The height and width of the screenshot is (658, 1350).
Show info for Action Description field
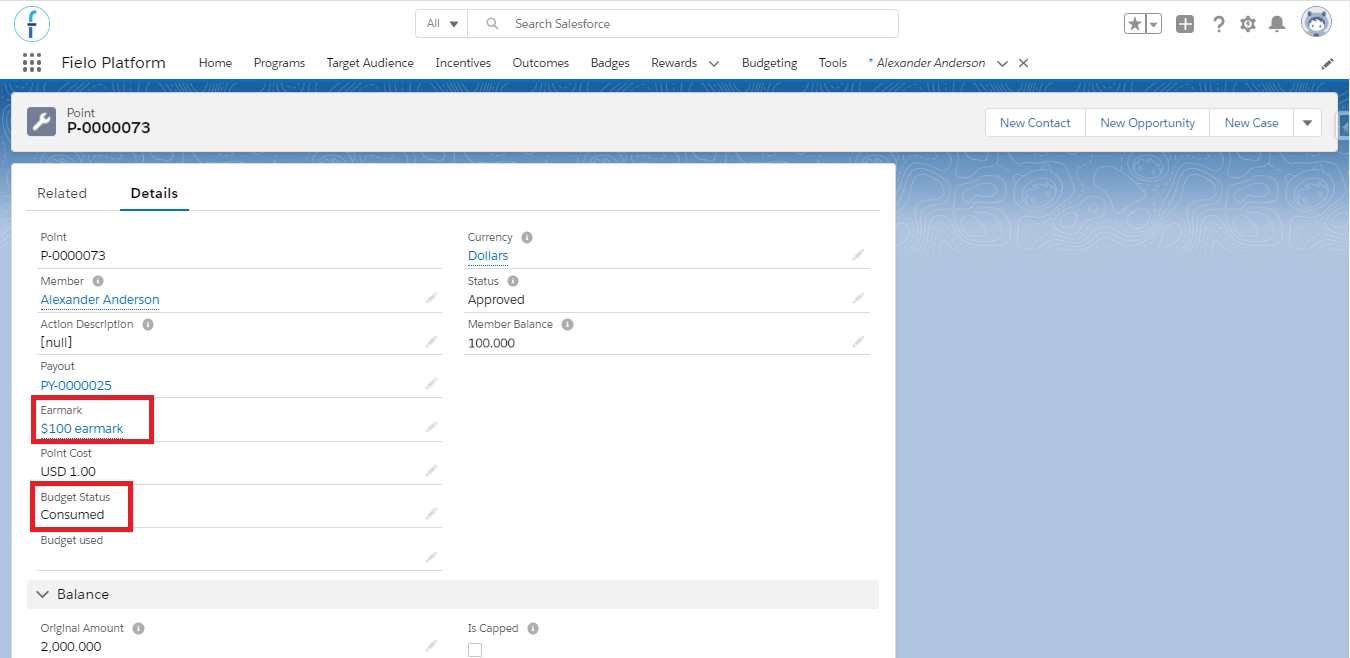tap(148, 325)
